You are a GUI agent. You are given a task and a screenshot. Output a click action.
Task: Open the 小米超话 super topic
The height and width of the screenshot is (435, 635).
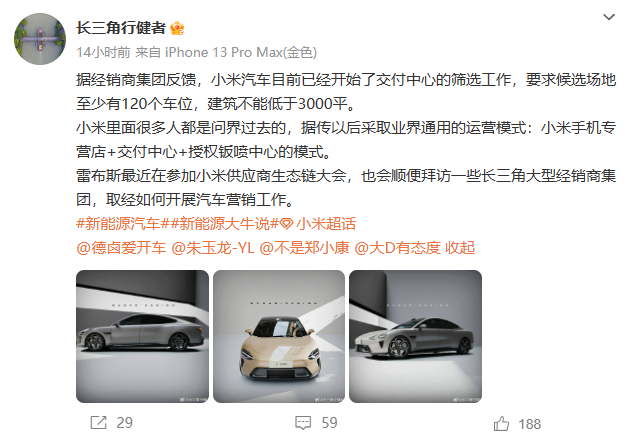pos(326,224)
